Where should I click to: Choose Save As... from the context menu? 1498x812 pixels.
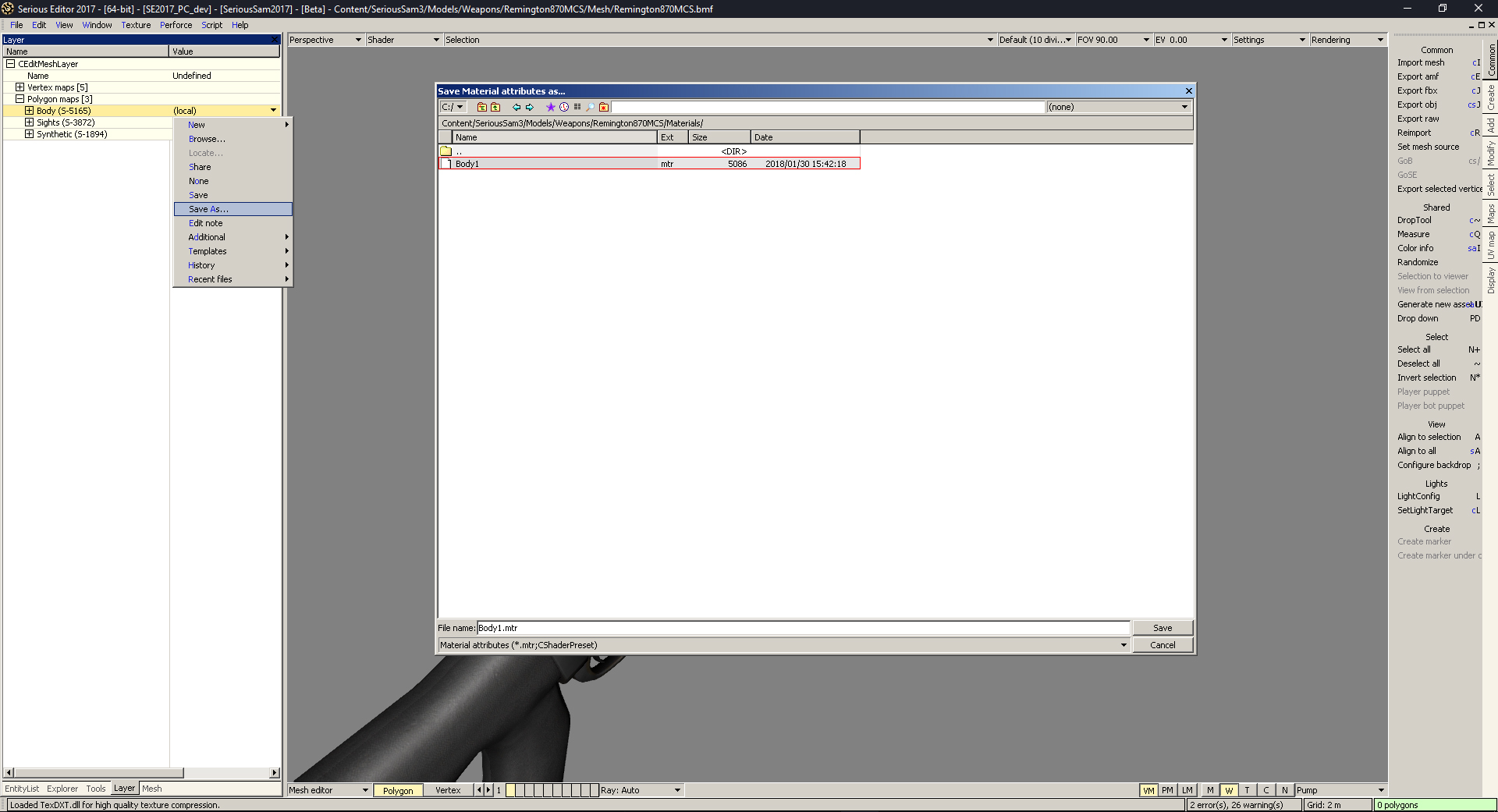pos(233,209)
